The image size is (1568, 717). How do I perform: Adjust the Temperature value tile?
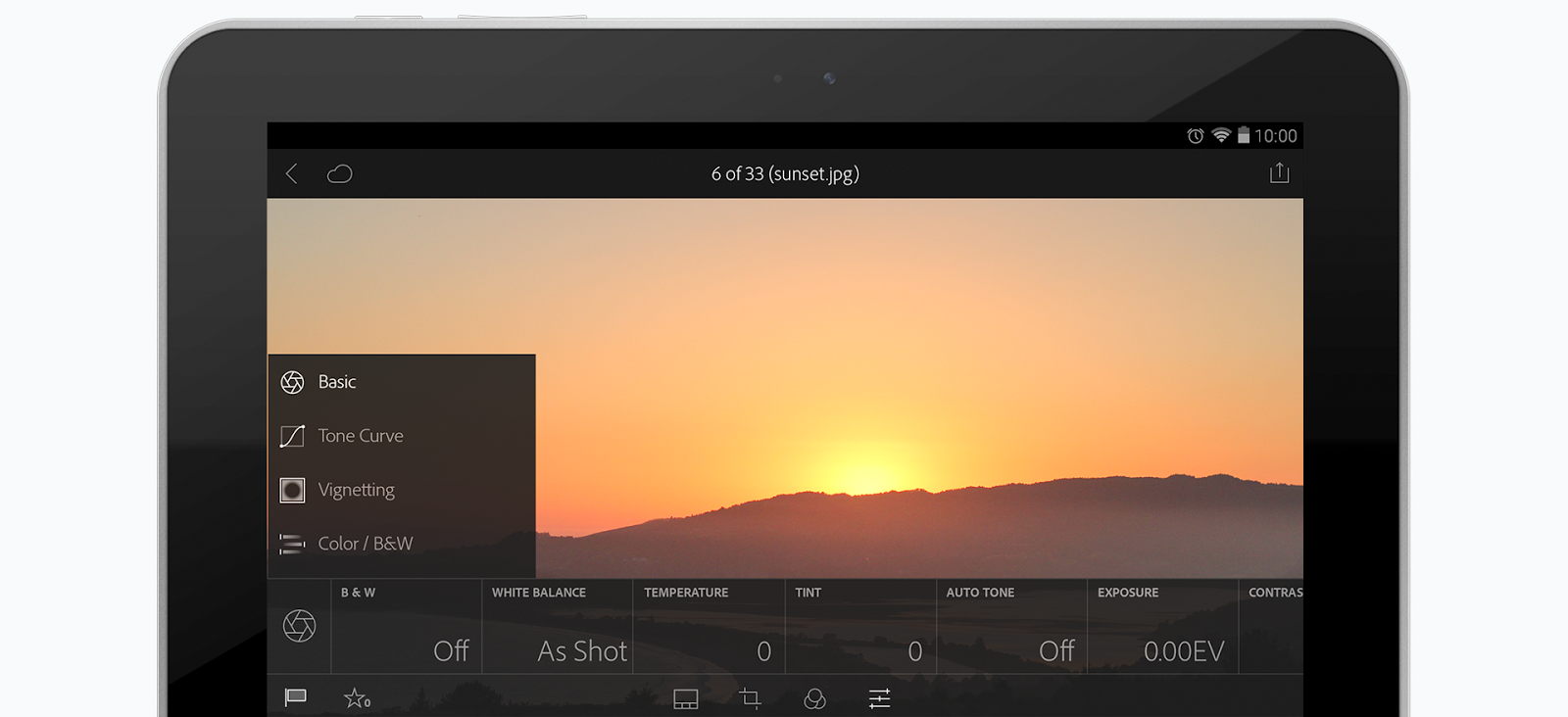[710, 626]
